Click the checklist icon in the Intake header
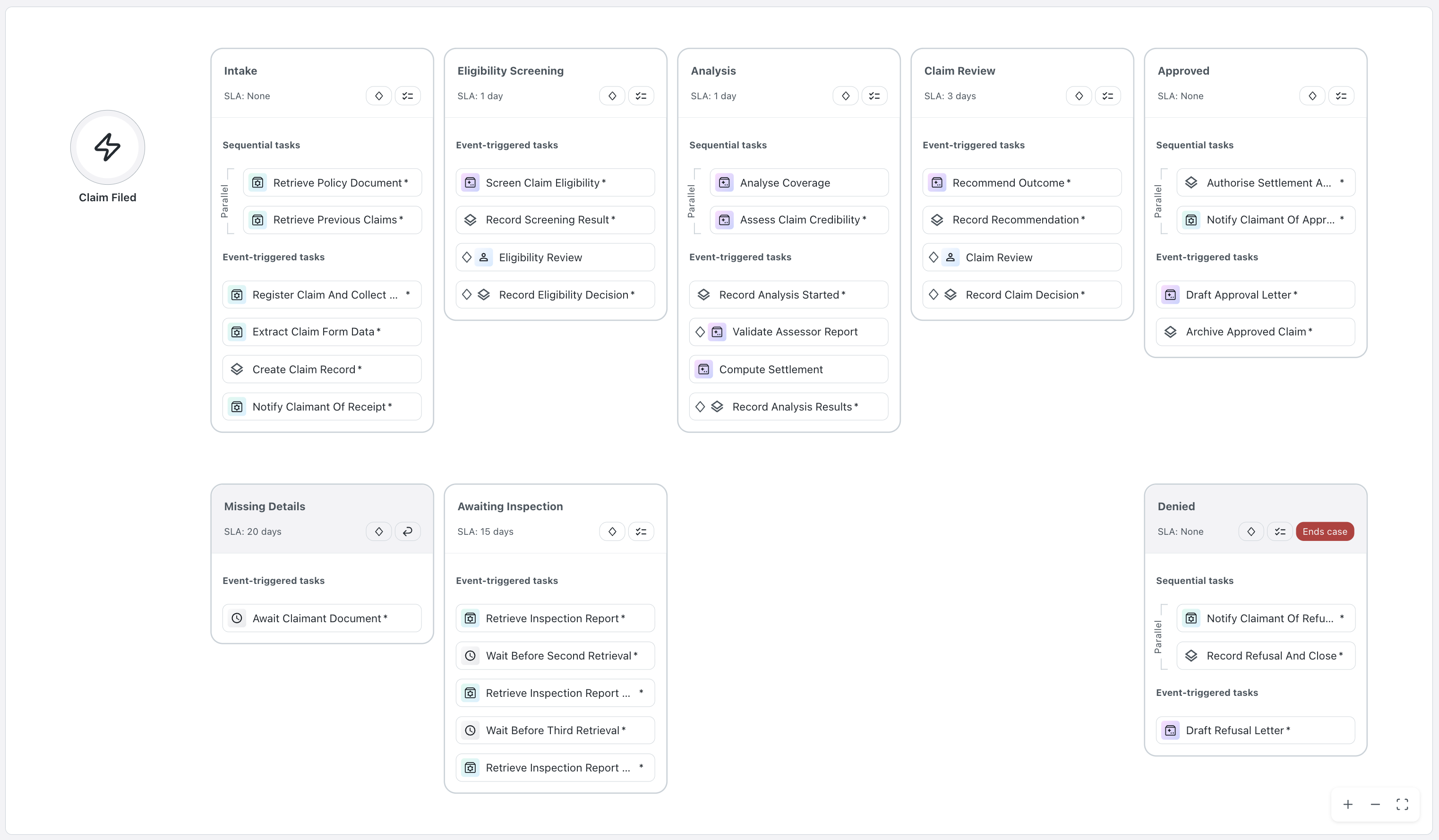Image resolution: width=1439 pixels, height=840 pixels. coord(408,96)
